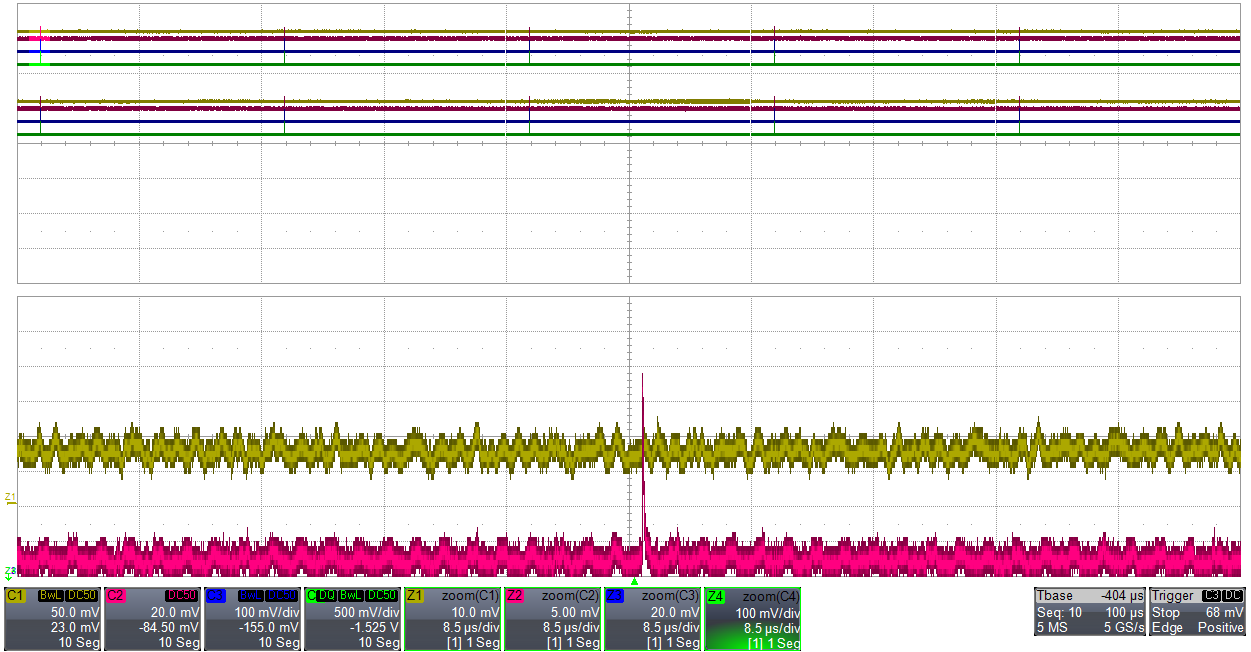
Task: Select the pink Z2 zoom badge
Action: tap(515, 596)
